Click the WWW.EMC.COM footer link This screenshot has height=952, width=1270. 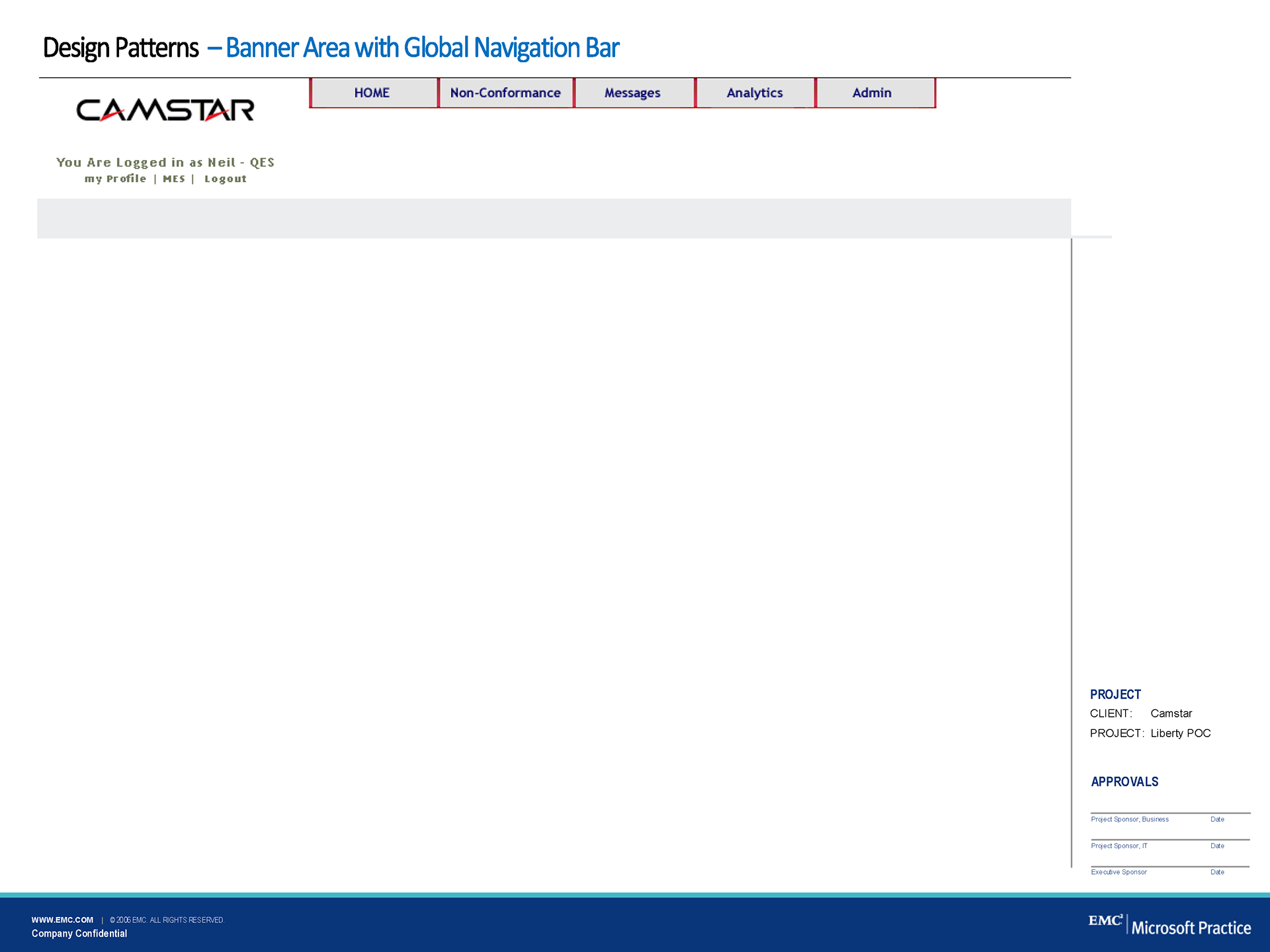[x=62, y=920]
